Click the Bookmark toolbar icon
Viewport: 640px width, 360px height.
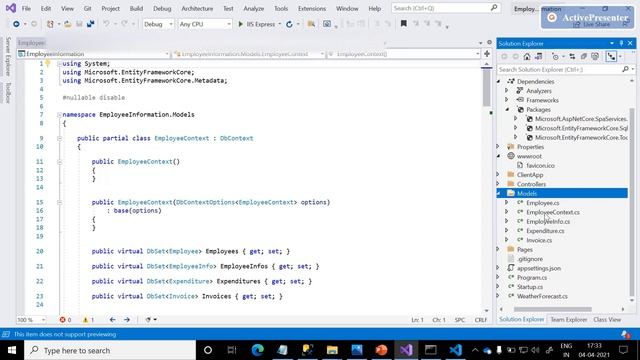(404, 24)
